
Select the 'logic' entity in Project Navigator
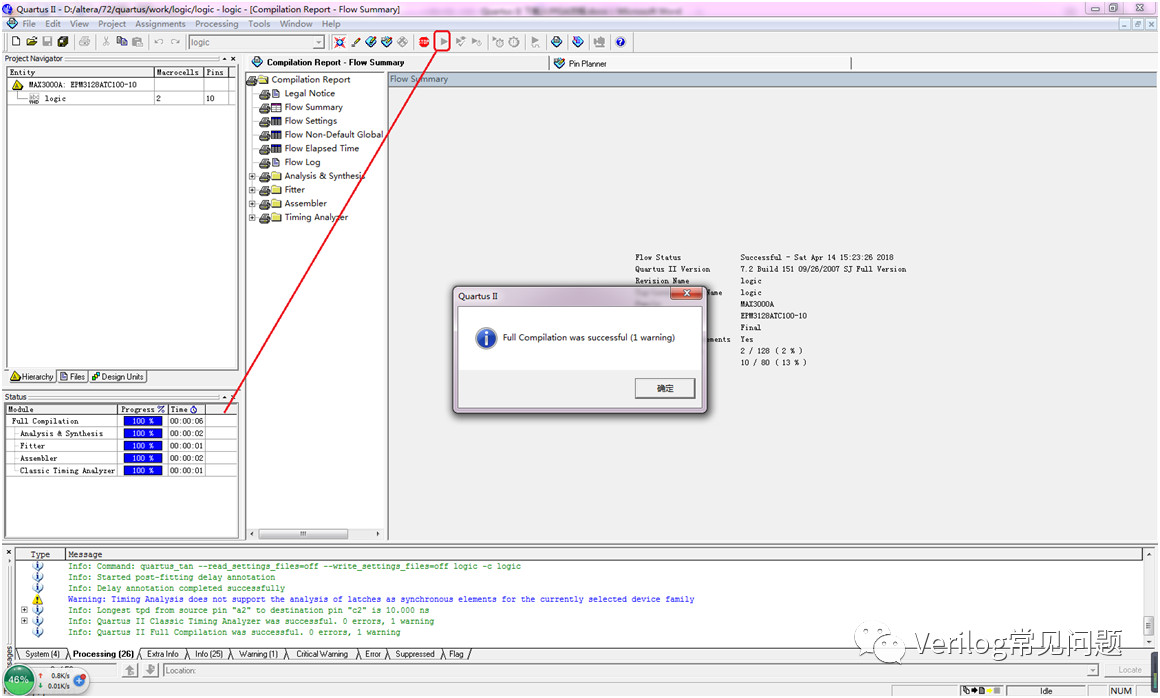(55, 98)
